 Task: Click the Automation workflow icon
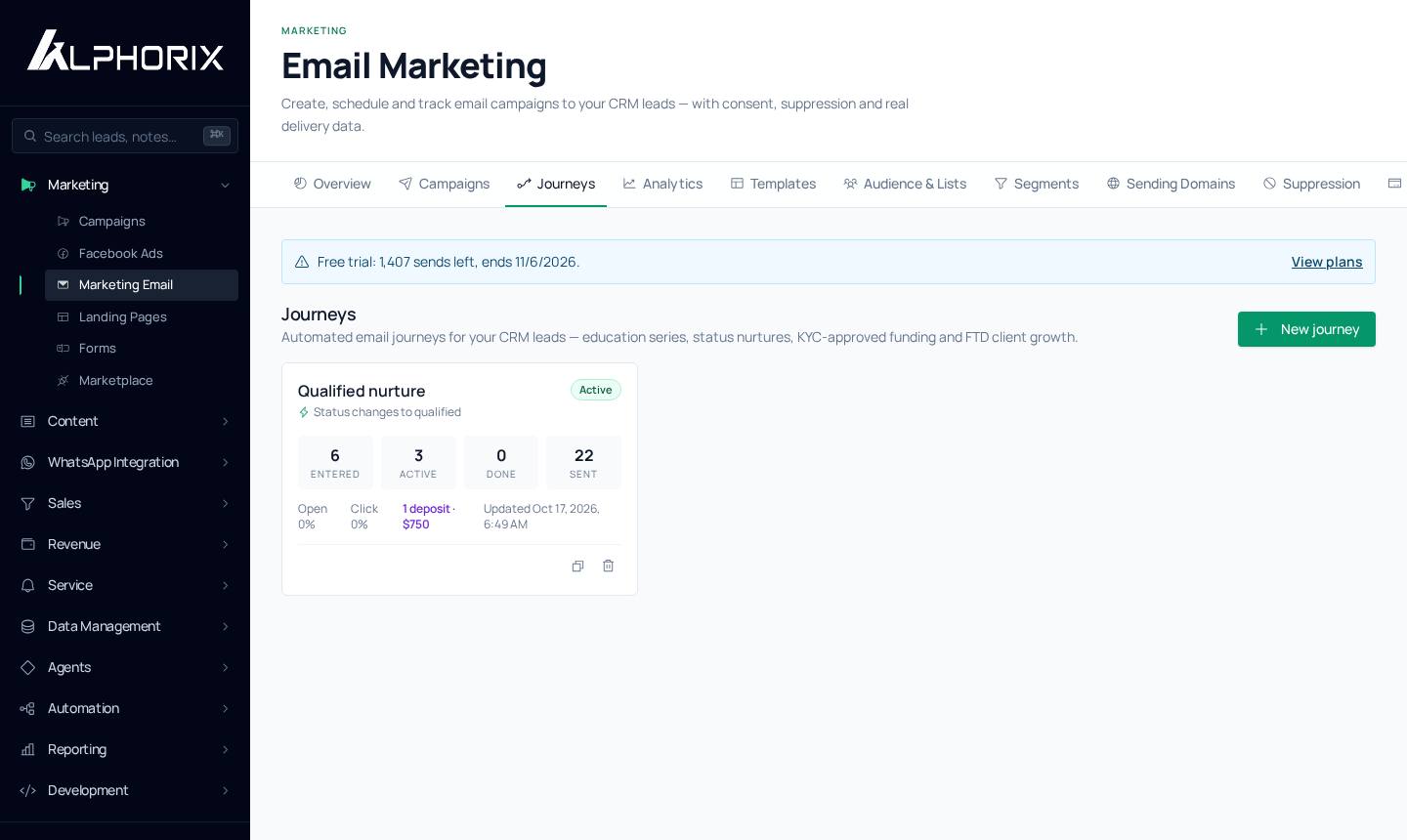pos(28,708)
